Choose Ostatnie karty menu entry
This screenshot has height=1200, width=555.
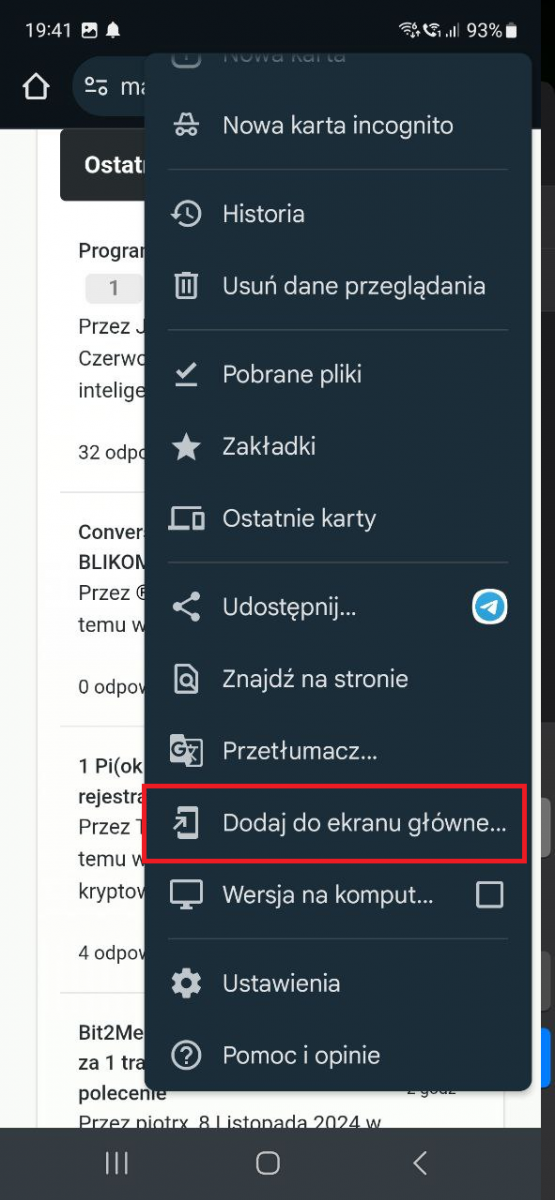point(338,518)
